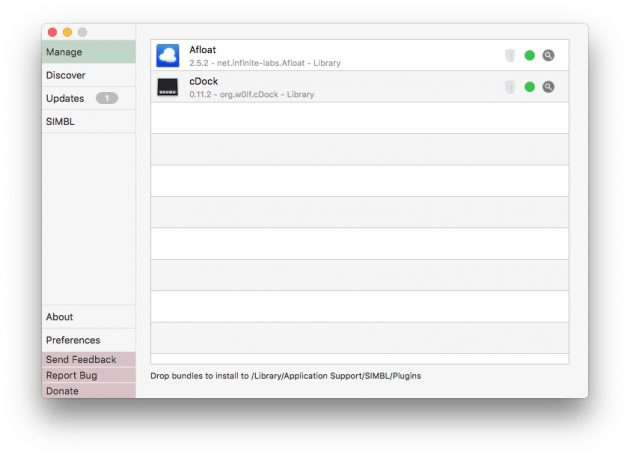Click the cDock plugin icon

tap(168, 87)
